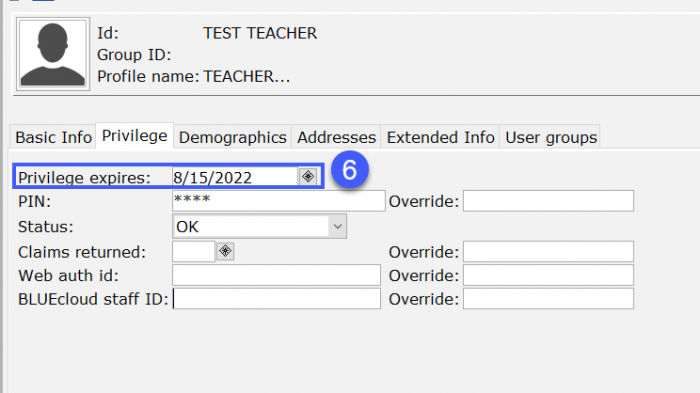Click the user profile photo placeholder
Screen dimensions: 700x393
53,54
